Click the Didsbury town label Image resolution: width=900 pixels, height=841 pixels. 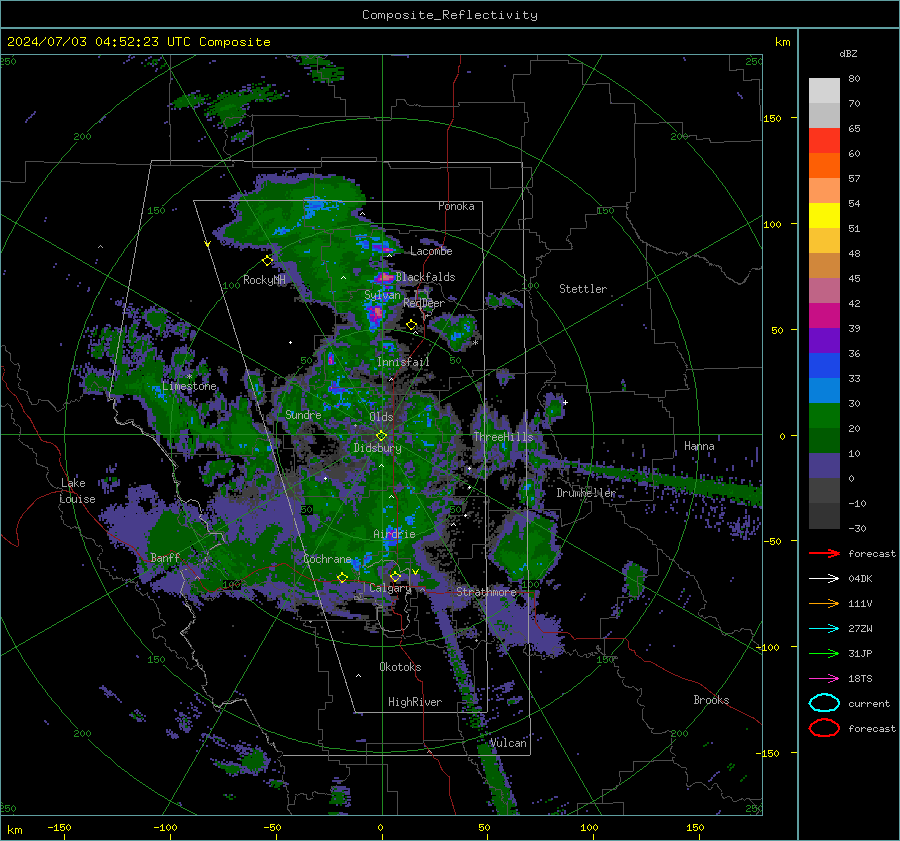coord(377,448)
